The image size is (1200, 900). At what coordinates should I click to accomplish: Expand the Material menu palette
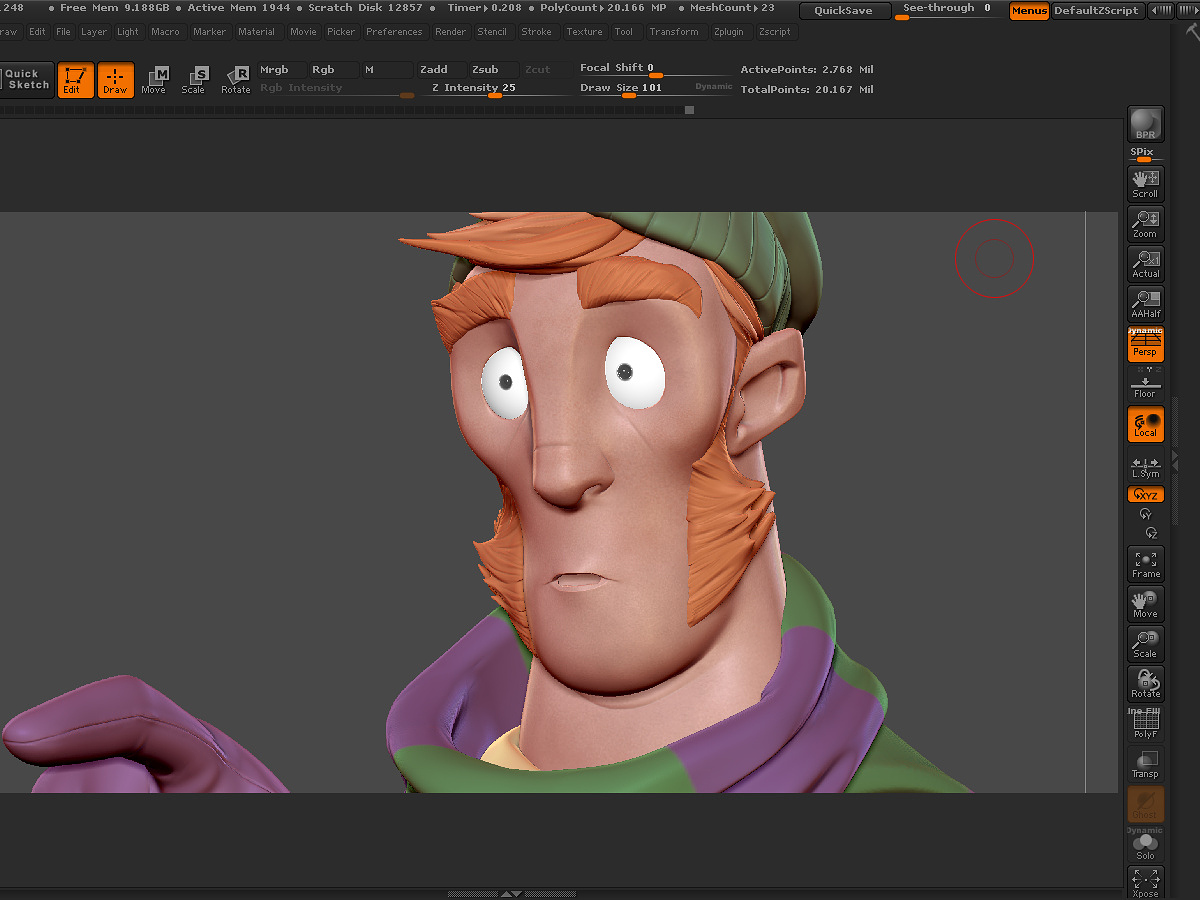257,32
